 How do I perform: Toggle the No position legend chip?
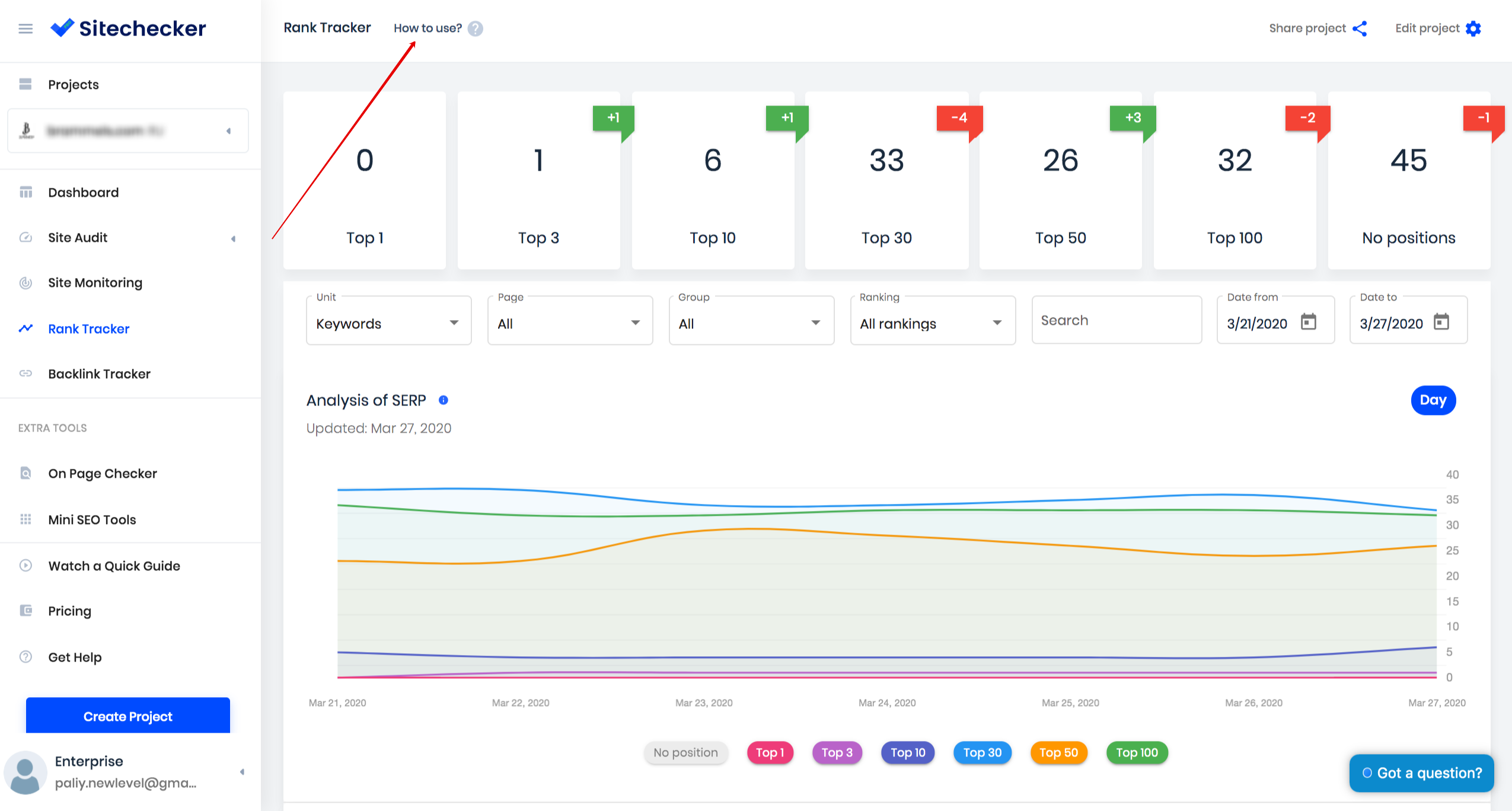click(685, 752)
